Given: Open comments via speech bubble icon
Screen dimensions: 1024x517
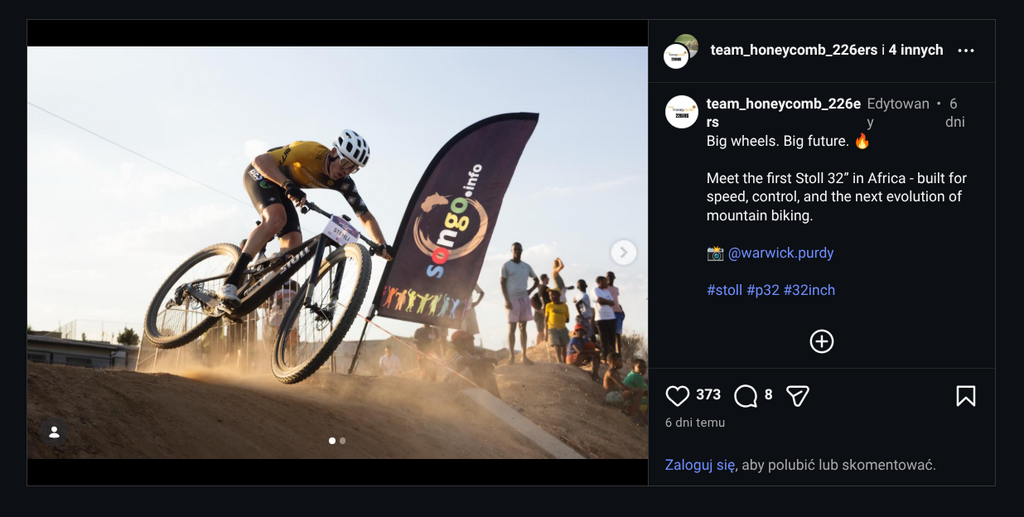Looking at the screenshot, I should point(745,396).
